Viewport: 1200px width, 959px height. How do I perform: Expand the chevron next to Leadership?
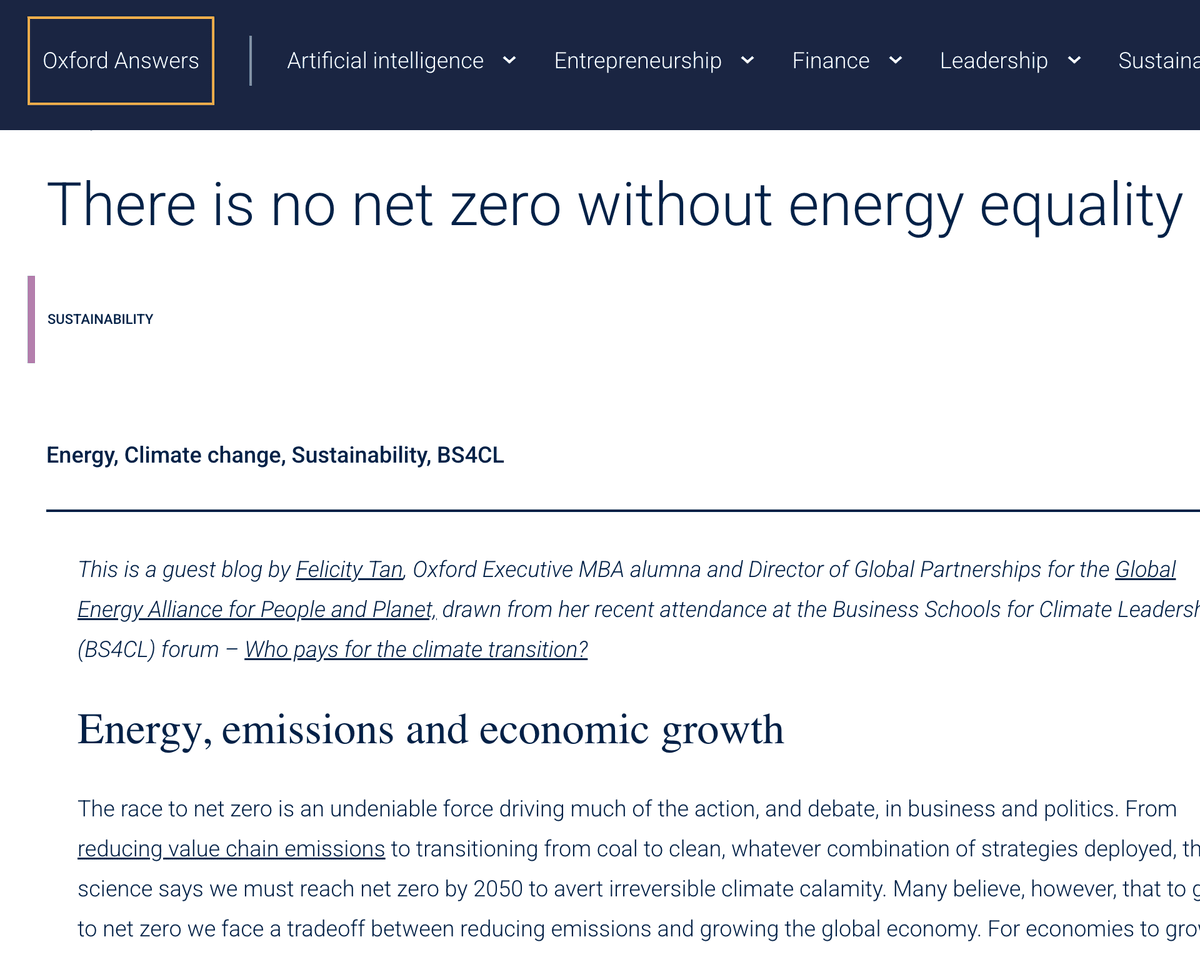point(1074,61)
